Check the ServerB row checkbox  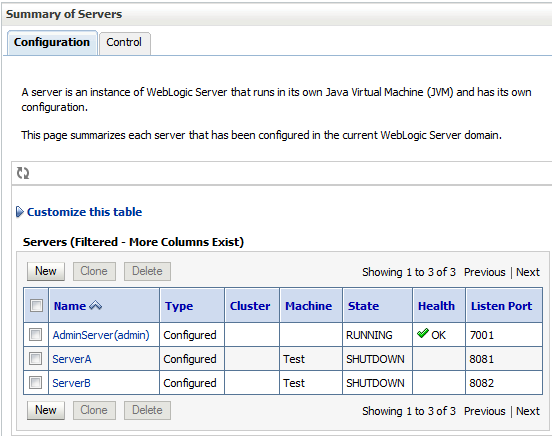[35, 382]
